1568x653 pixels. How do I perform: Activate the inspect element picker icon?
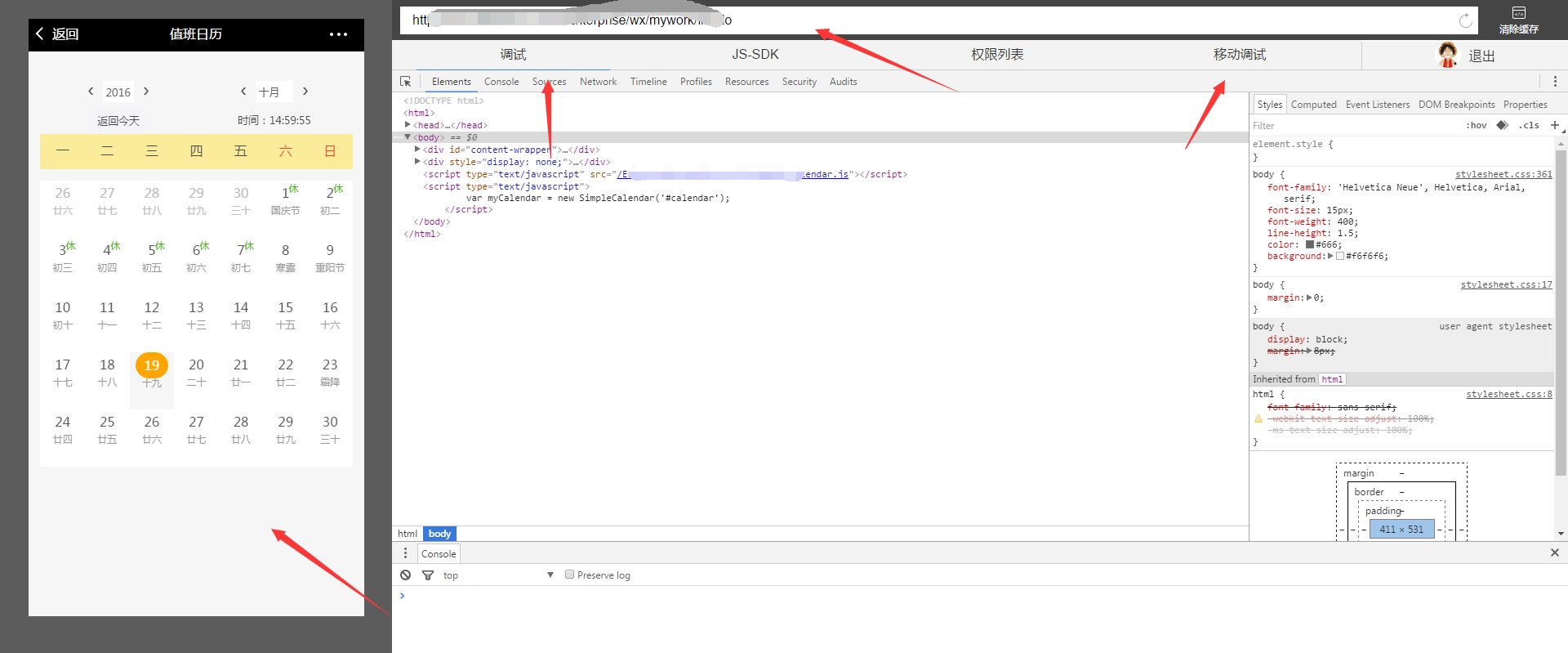pos(405,82)
